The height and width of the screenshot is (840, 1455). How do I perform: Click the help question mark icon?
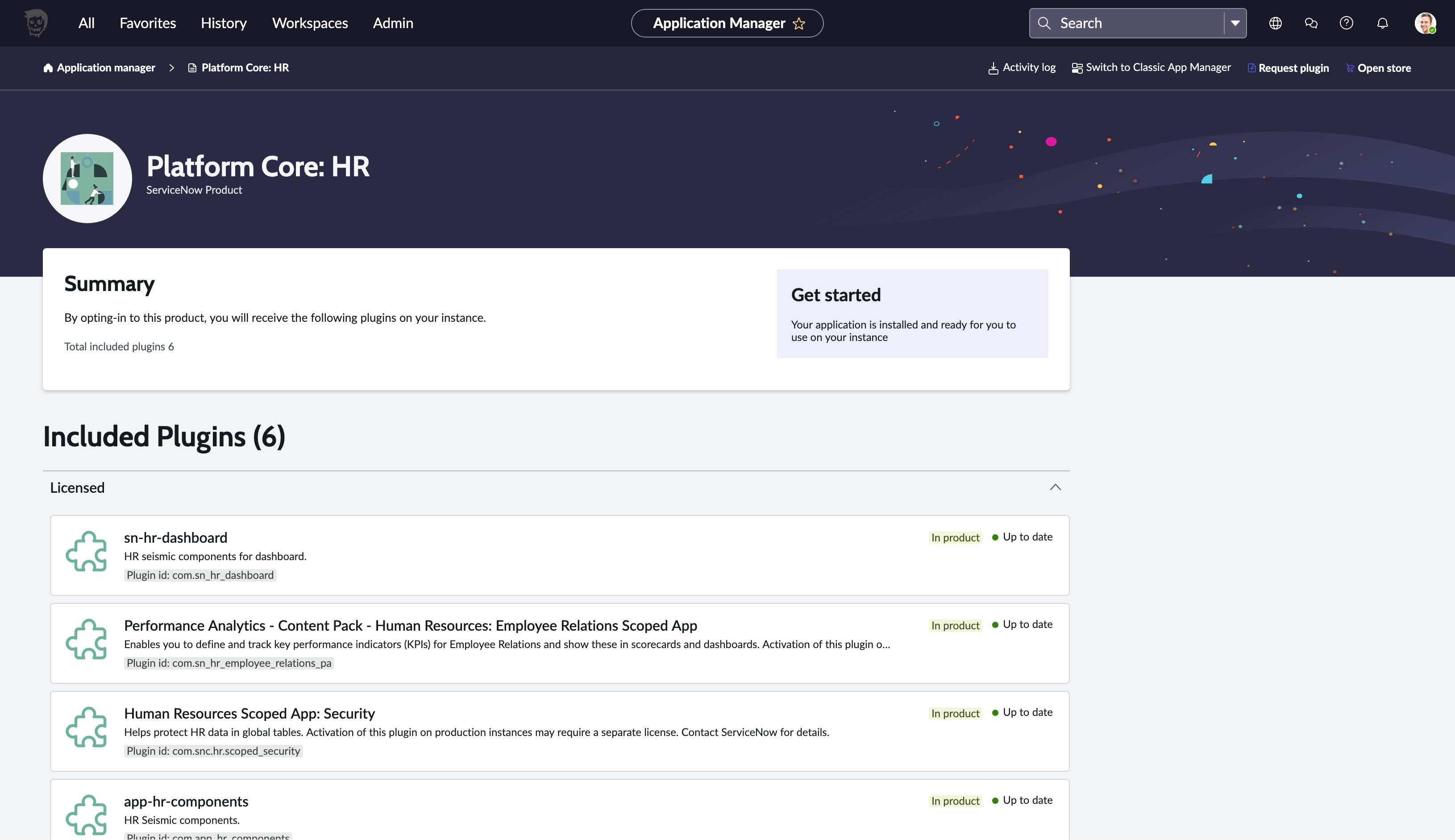coord(1346,23)
